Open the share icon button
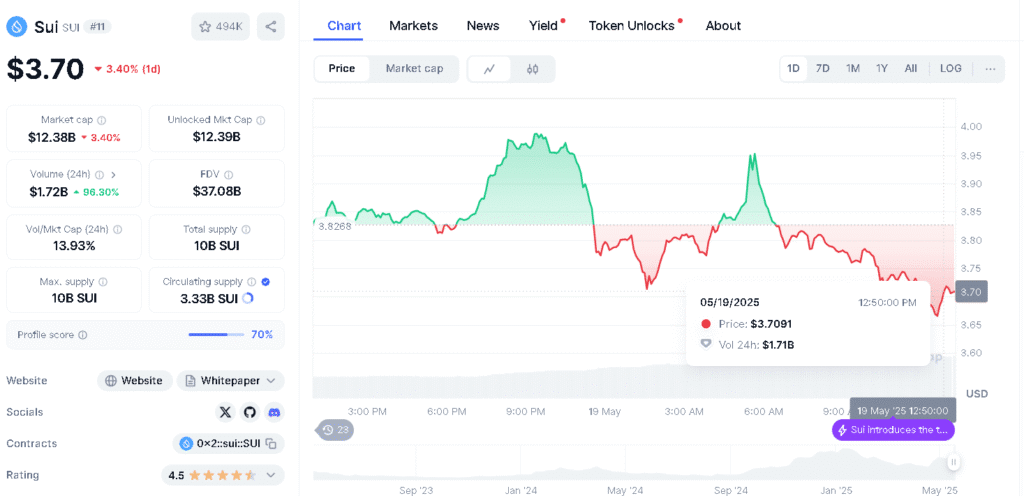 click(271, 27)
